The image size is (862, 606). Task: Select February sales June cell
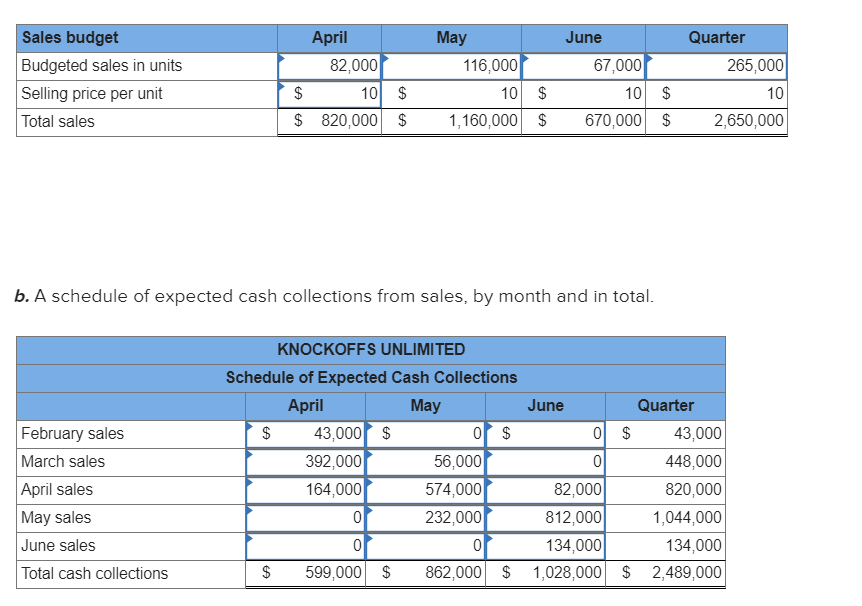pos(545,434)
